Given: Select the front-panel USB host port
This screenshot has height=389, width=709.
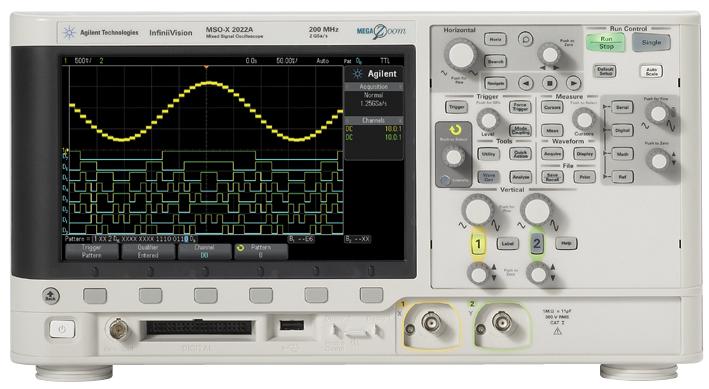Looking at the screenshot, I should coord(292,325).
